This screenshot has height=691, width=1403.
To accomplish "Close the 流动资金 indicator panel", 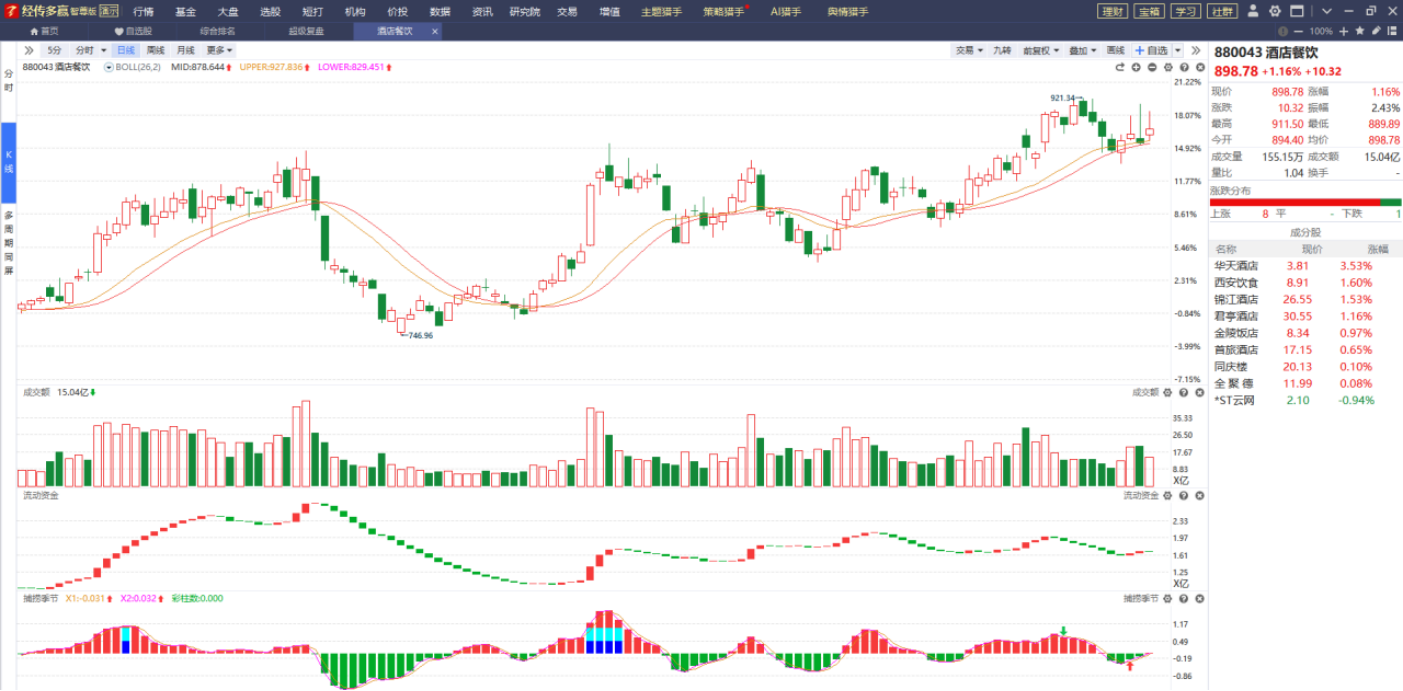I will 1200,495.
